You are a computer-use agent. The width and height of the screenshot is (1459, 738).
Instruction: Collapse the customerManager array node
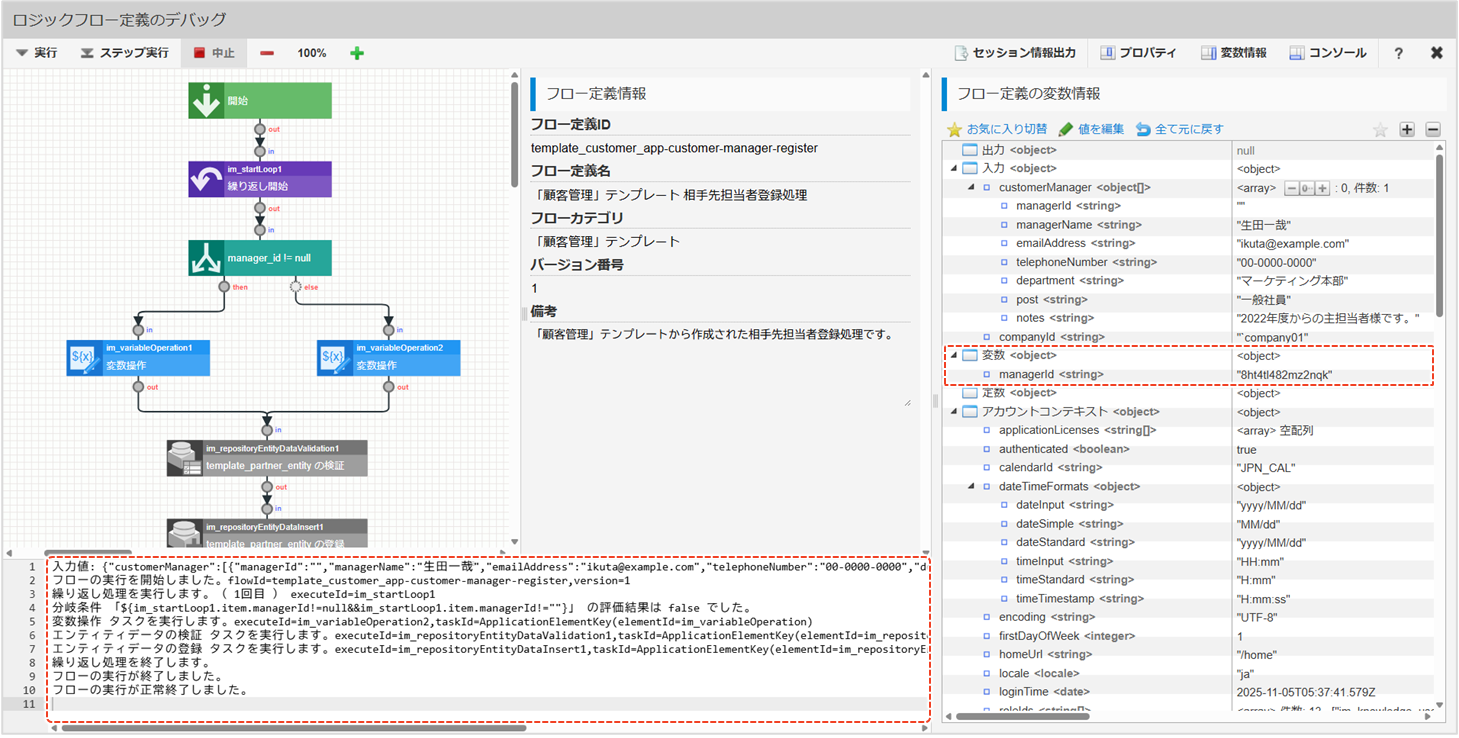[970, 188]
